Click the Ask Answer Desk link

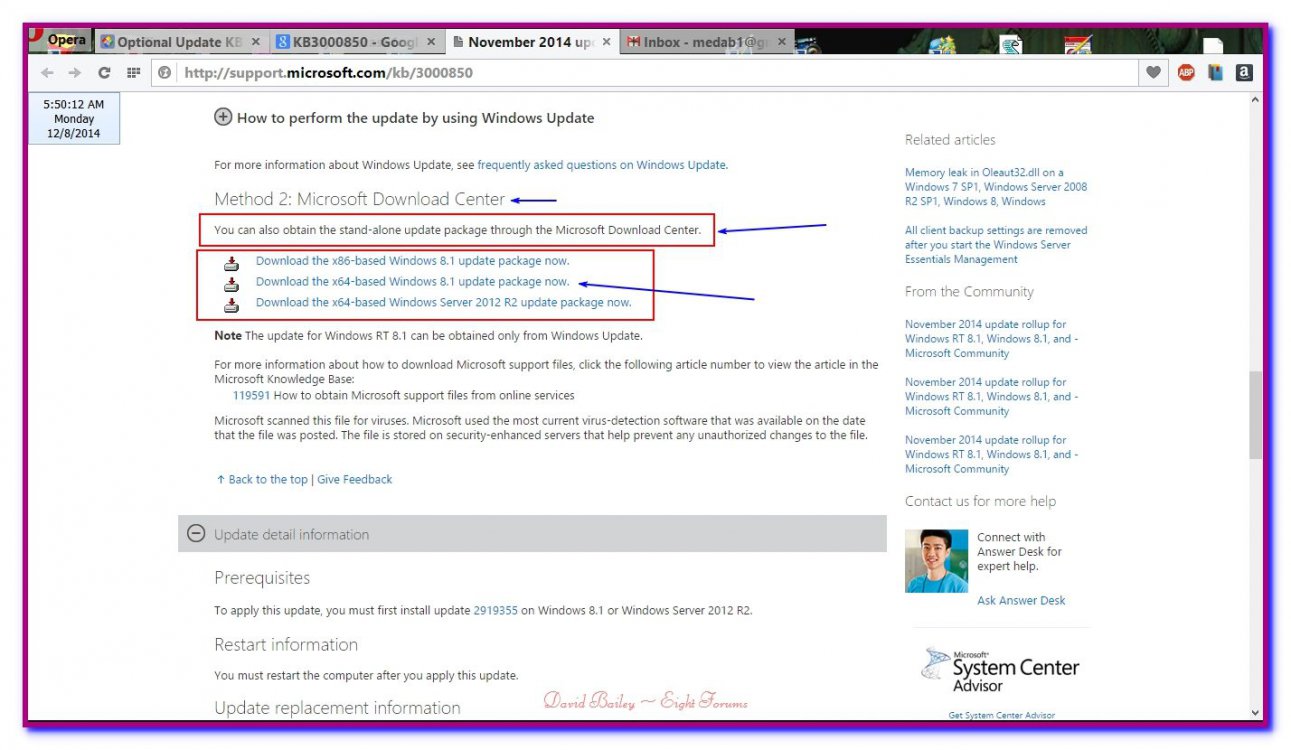coord(1021,601)
